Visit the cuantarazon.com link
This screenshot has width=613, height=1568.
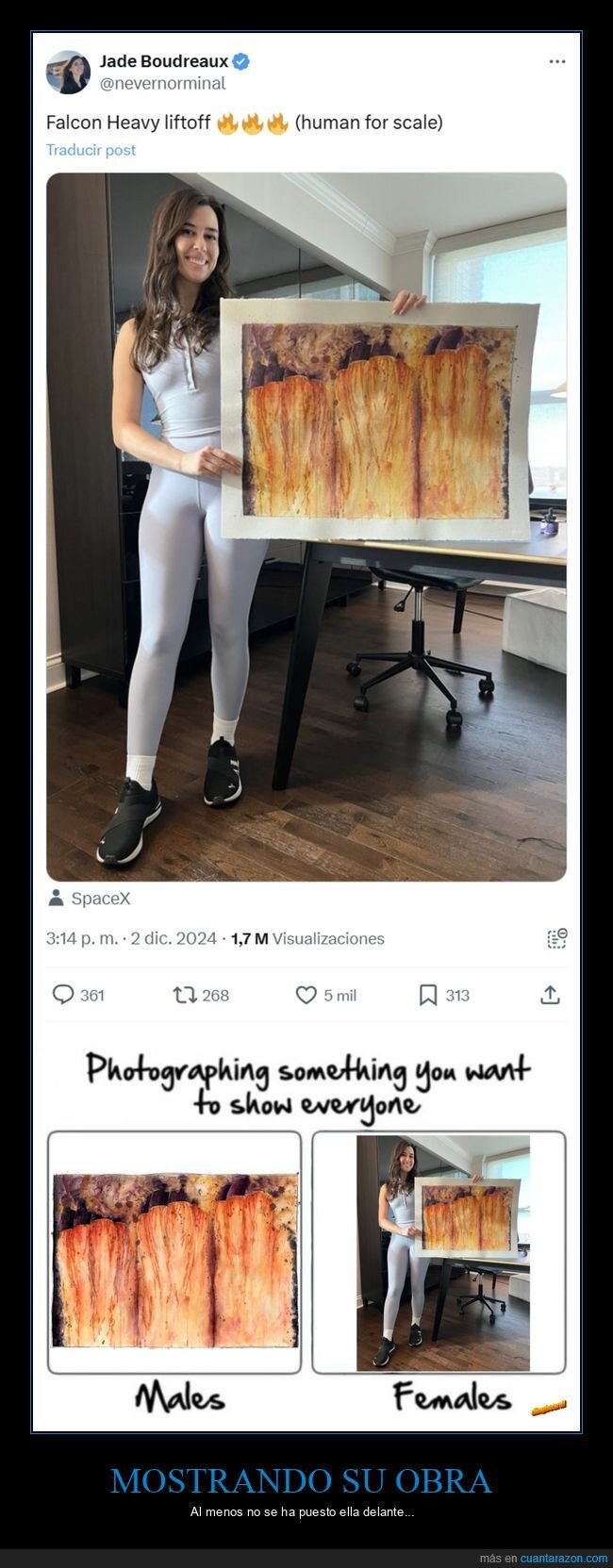tap(563, 1558)
